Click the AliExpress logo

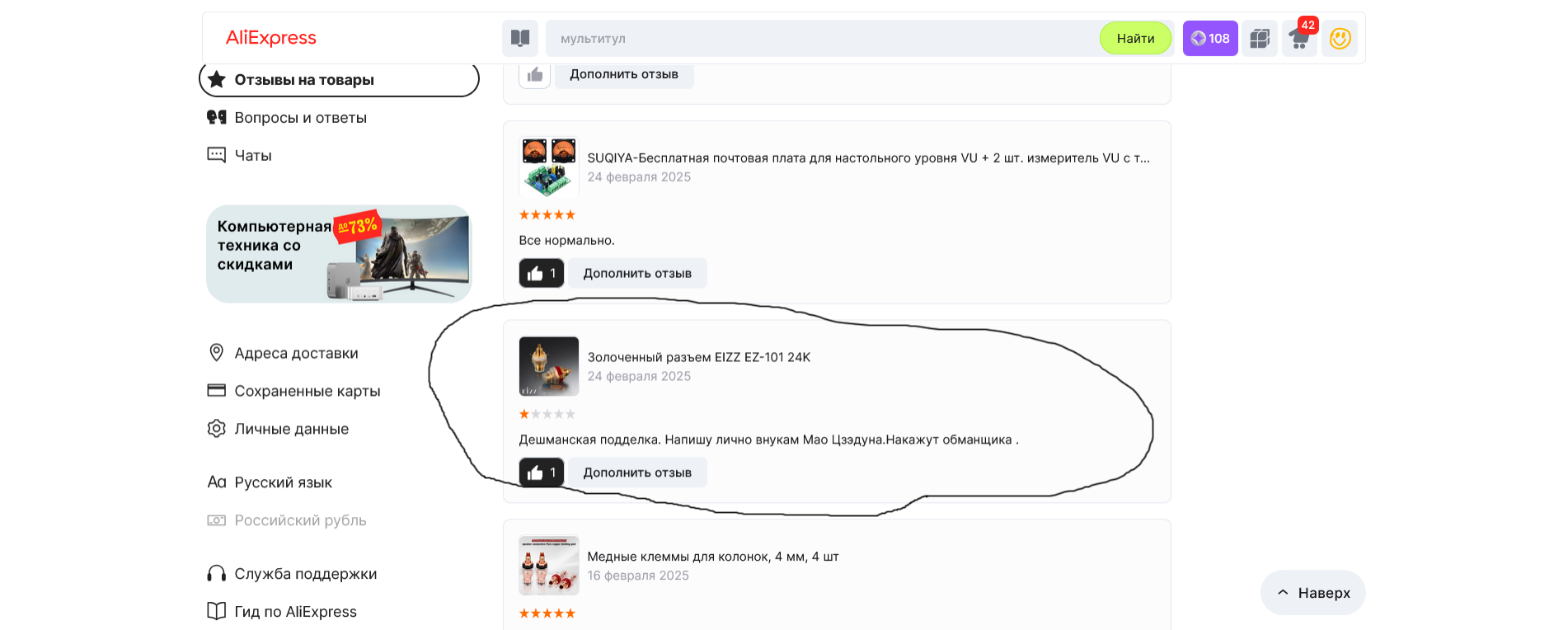pyautogui.click(x=271, y=38)
